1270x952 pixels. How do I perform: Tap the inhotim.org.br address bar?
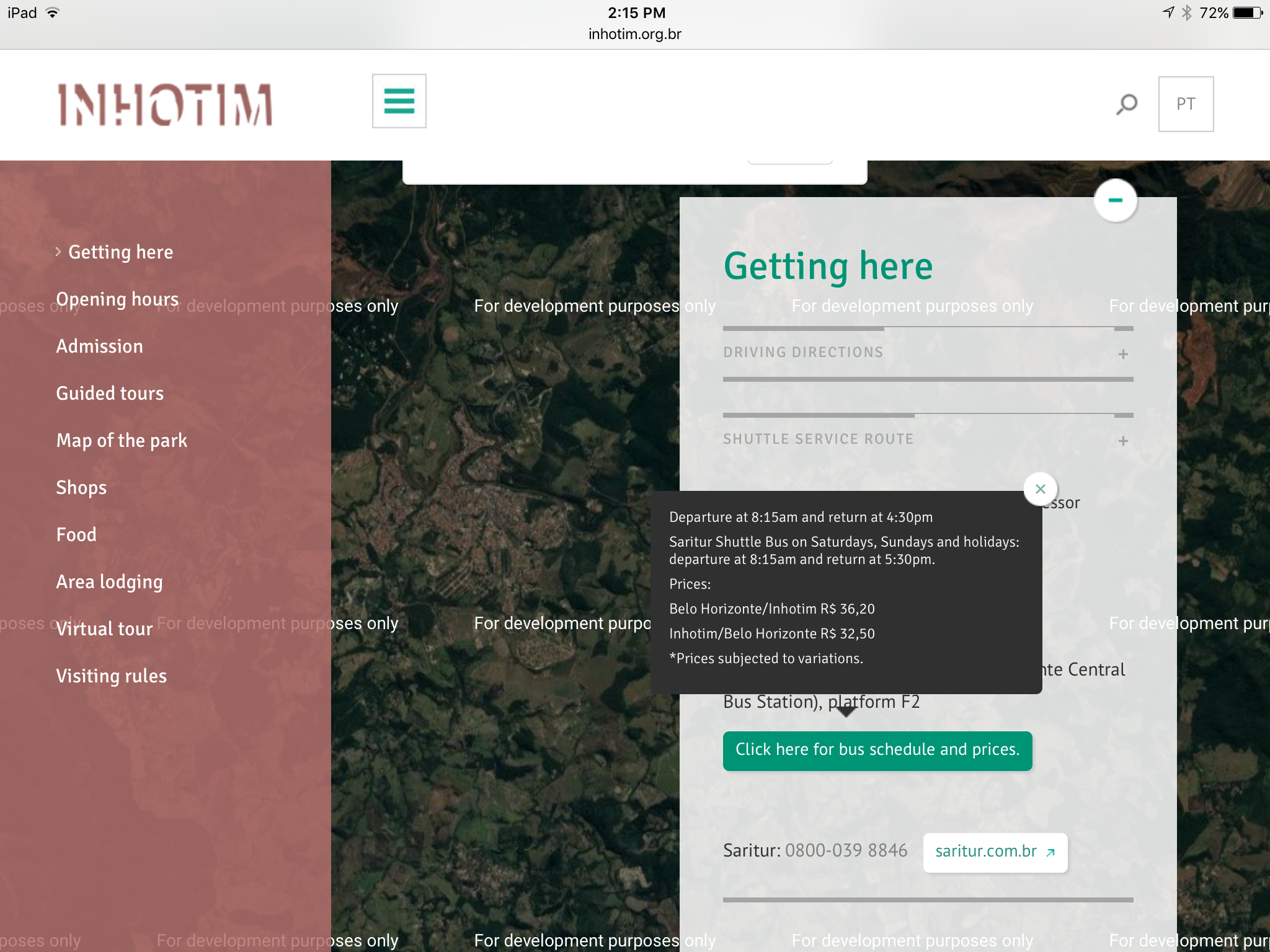click(634, 34)
